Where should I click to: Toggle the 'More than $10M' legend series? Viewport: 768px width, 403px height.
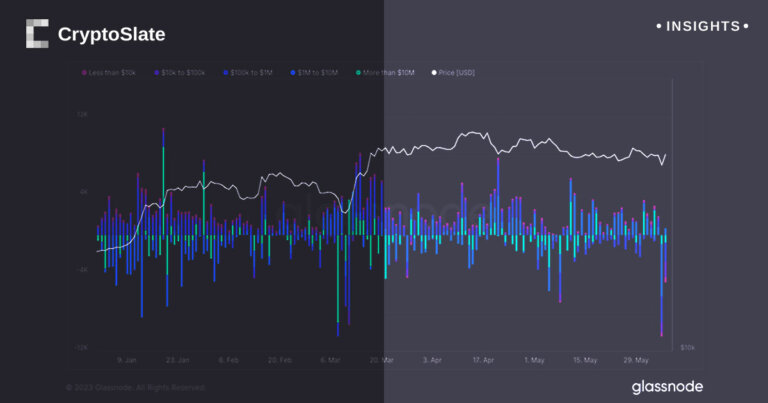coord(385,72)
